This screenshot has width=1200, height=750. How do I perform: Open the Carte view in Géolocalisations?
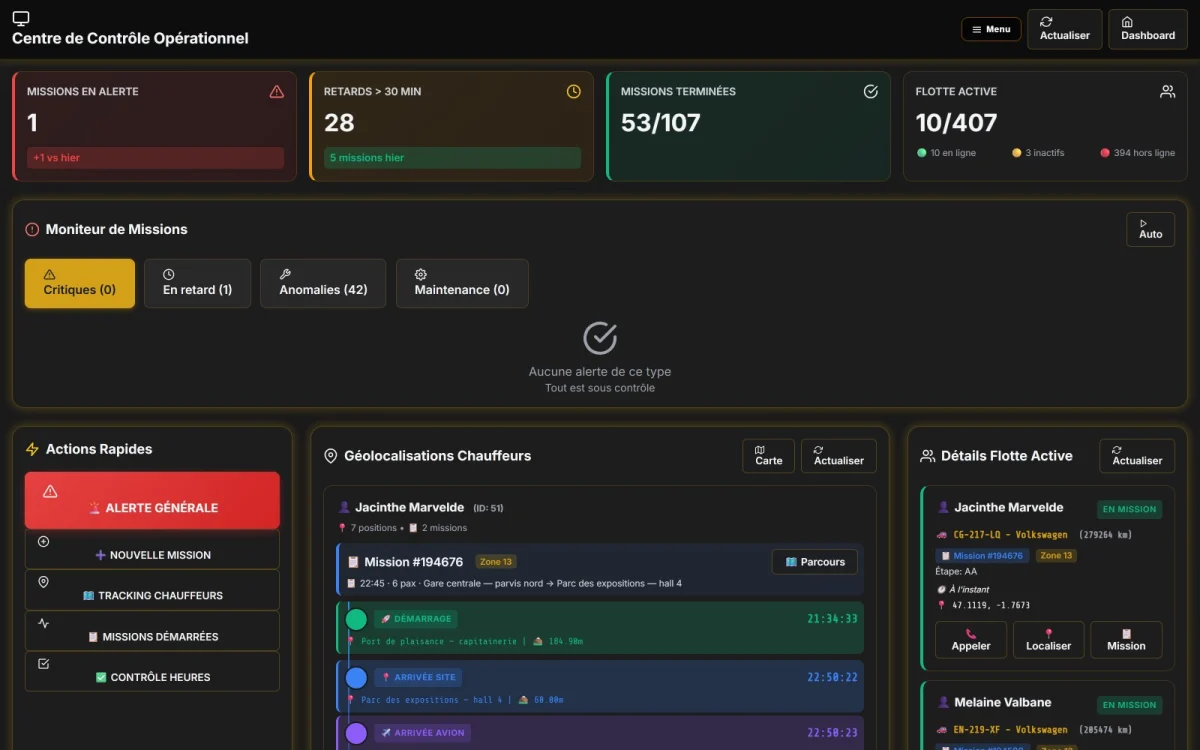pyautogui.click(x=768, y=456)
